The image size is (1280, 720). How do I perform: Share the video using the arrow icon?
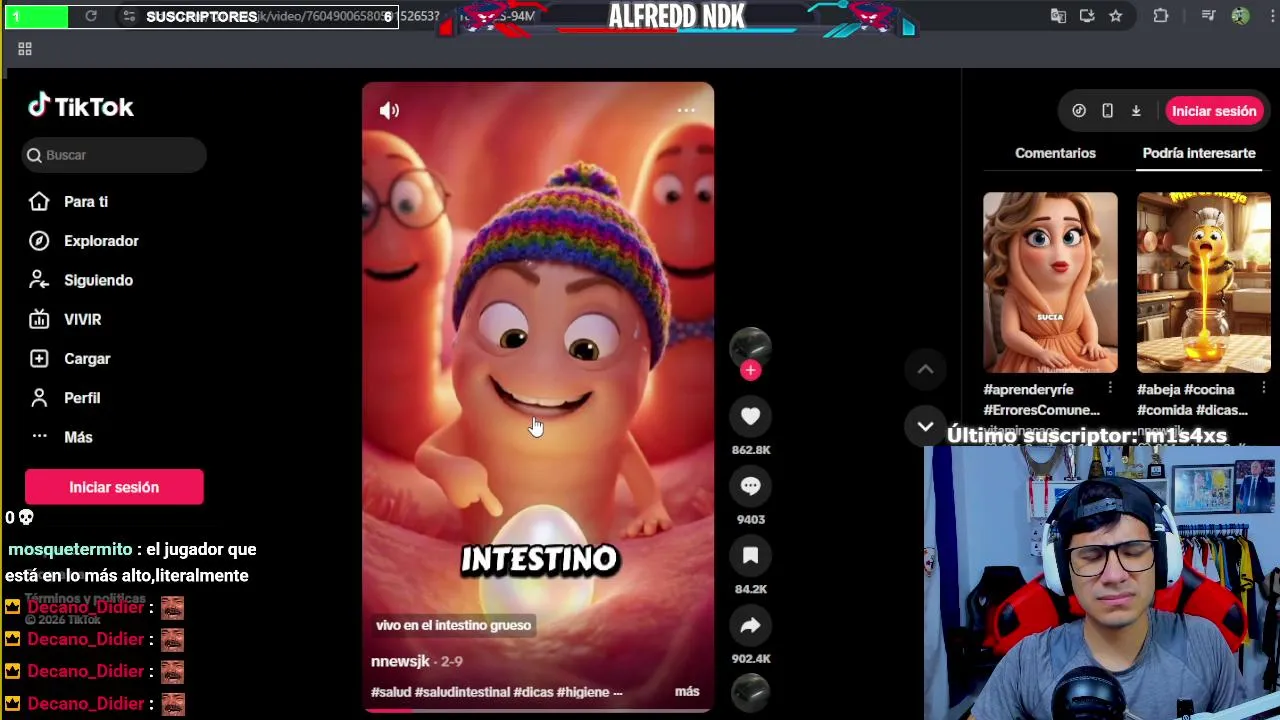pos(750,626)
